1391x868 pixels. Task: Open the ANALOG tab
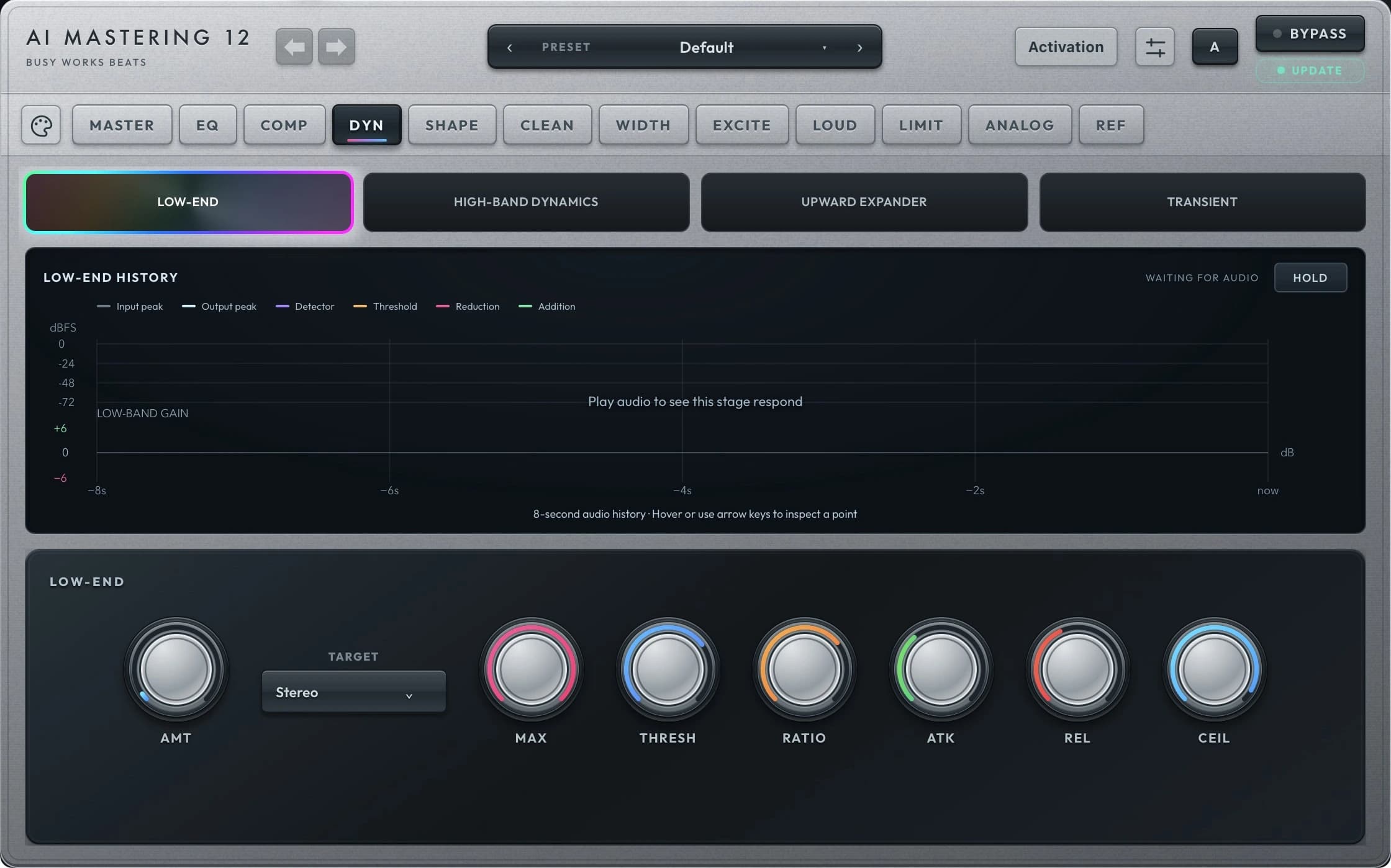[1019, 125]
